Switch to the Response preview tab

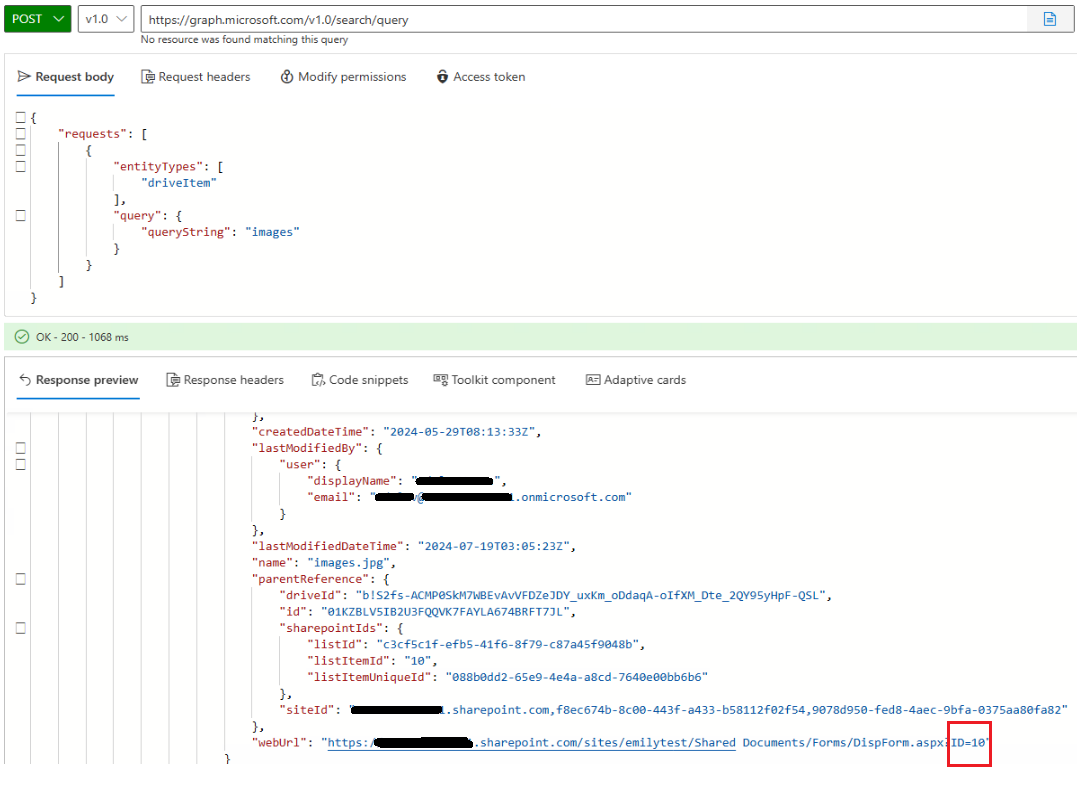pyautogui.click(x=78, y=379)
